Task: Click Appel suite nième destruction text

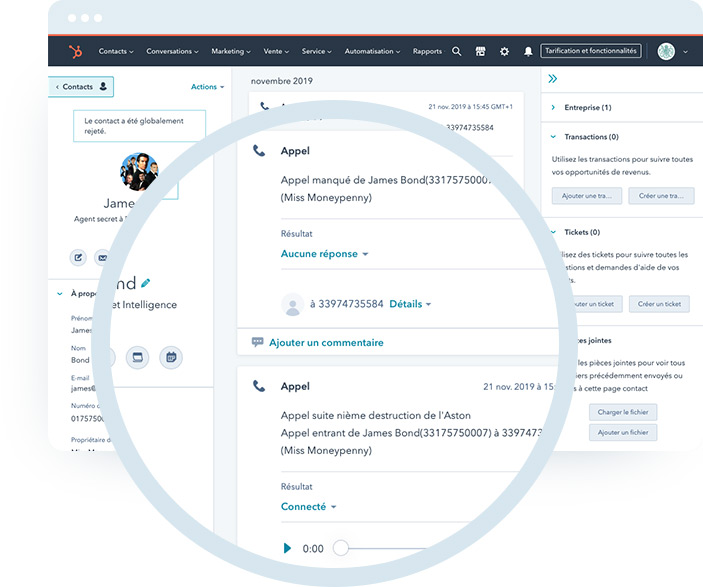Action: [x=376, y=416]
